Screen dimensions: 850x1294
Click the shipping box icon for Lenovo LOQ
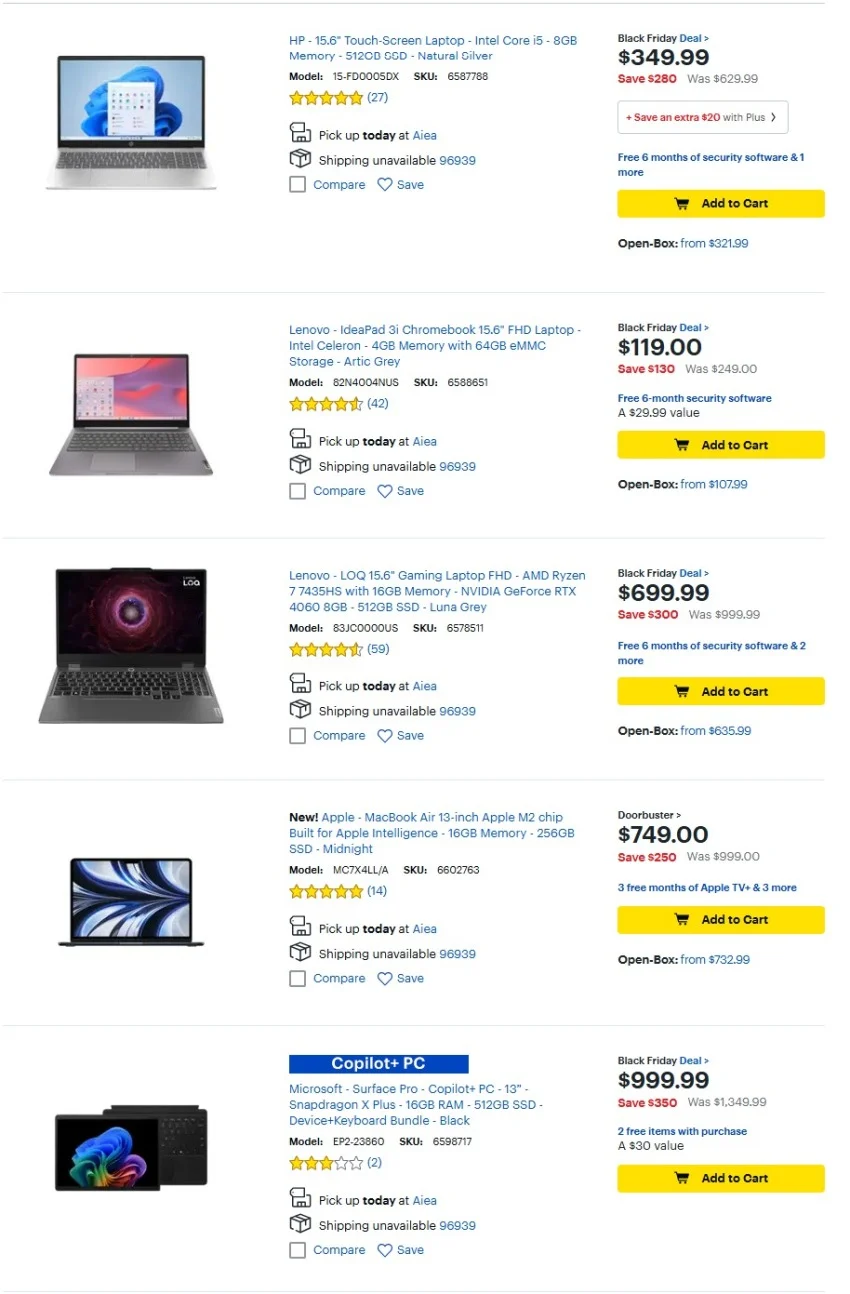[300, 710]
